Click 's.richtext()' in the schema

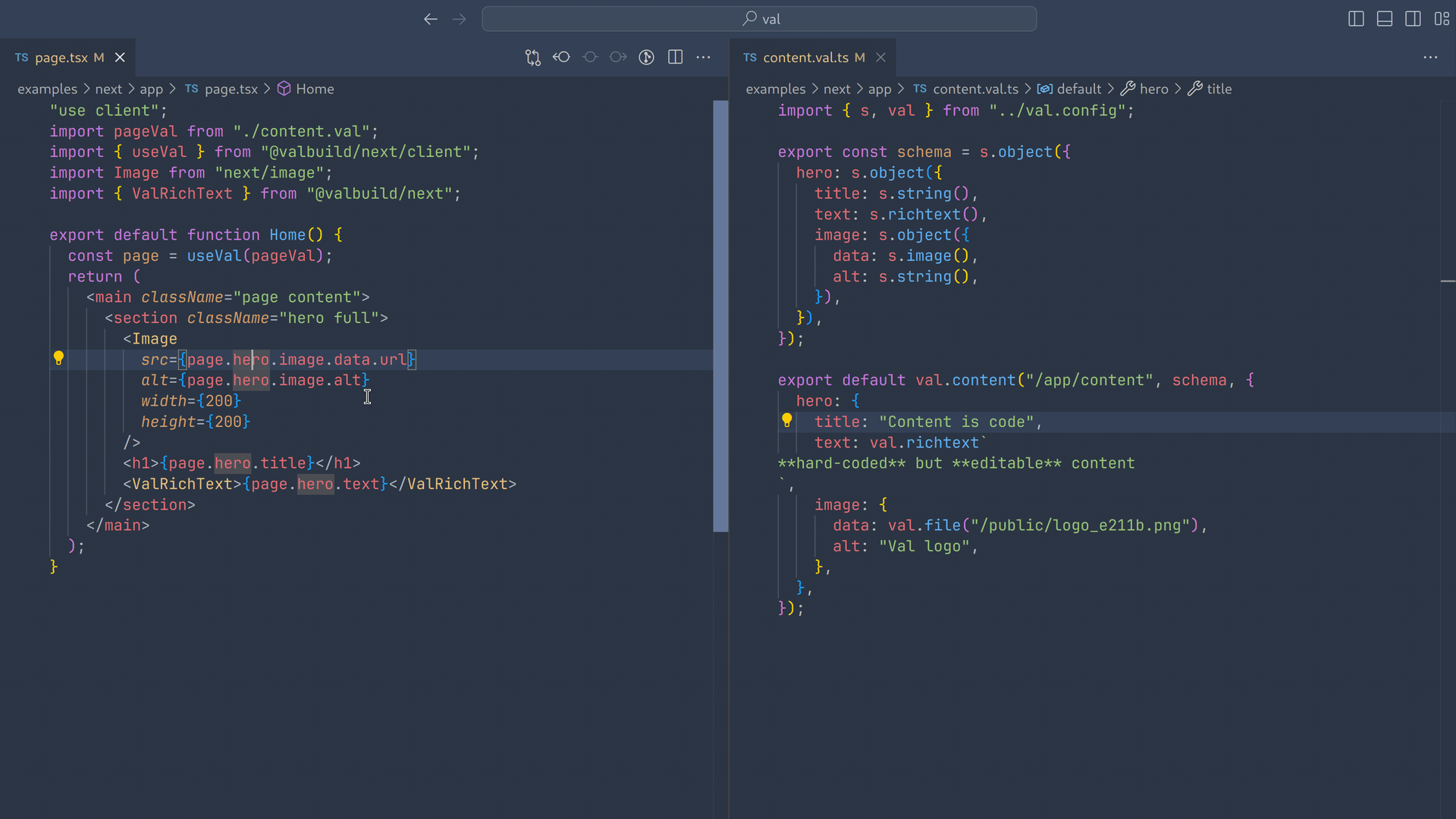[924, 215]
